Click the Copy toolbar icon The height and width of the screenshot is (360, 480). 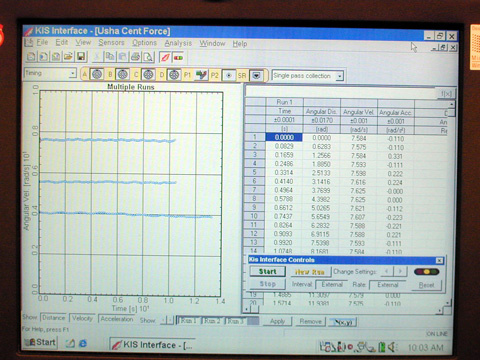click(x=110, y=57)
